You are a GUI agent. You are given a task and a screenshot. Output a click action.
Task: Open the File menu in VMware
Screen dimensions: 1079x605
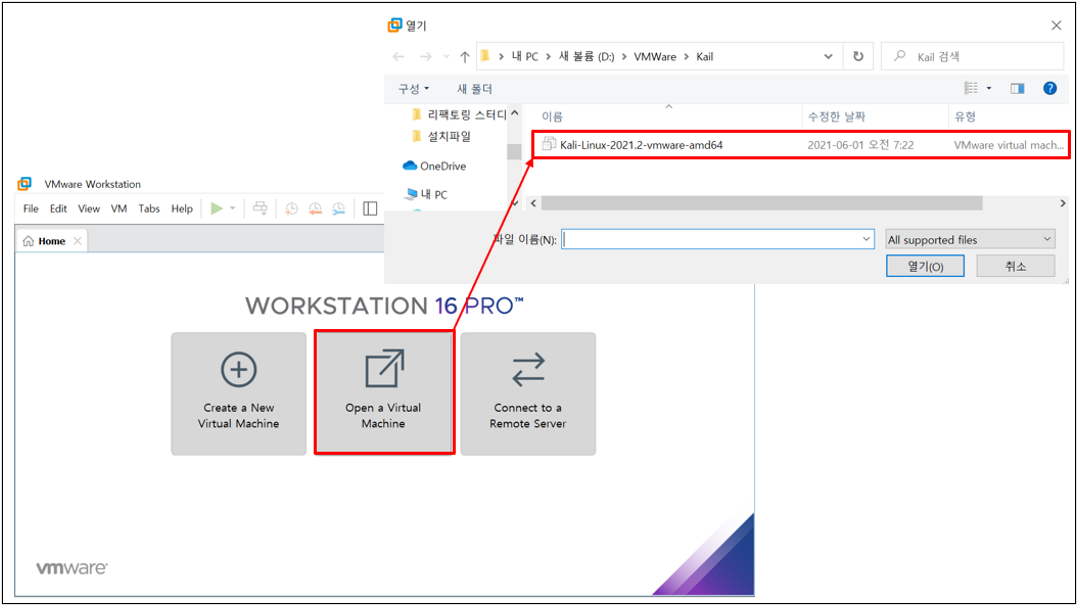(x=31, y=209)
